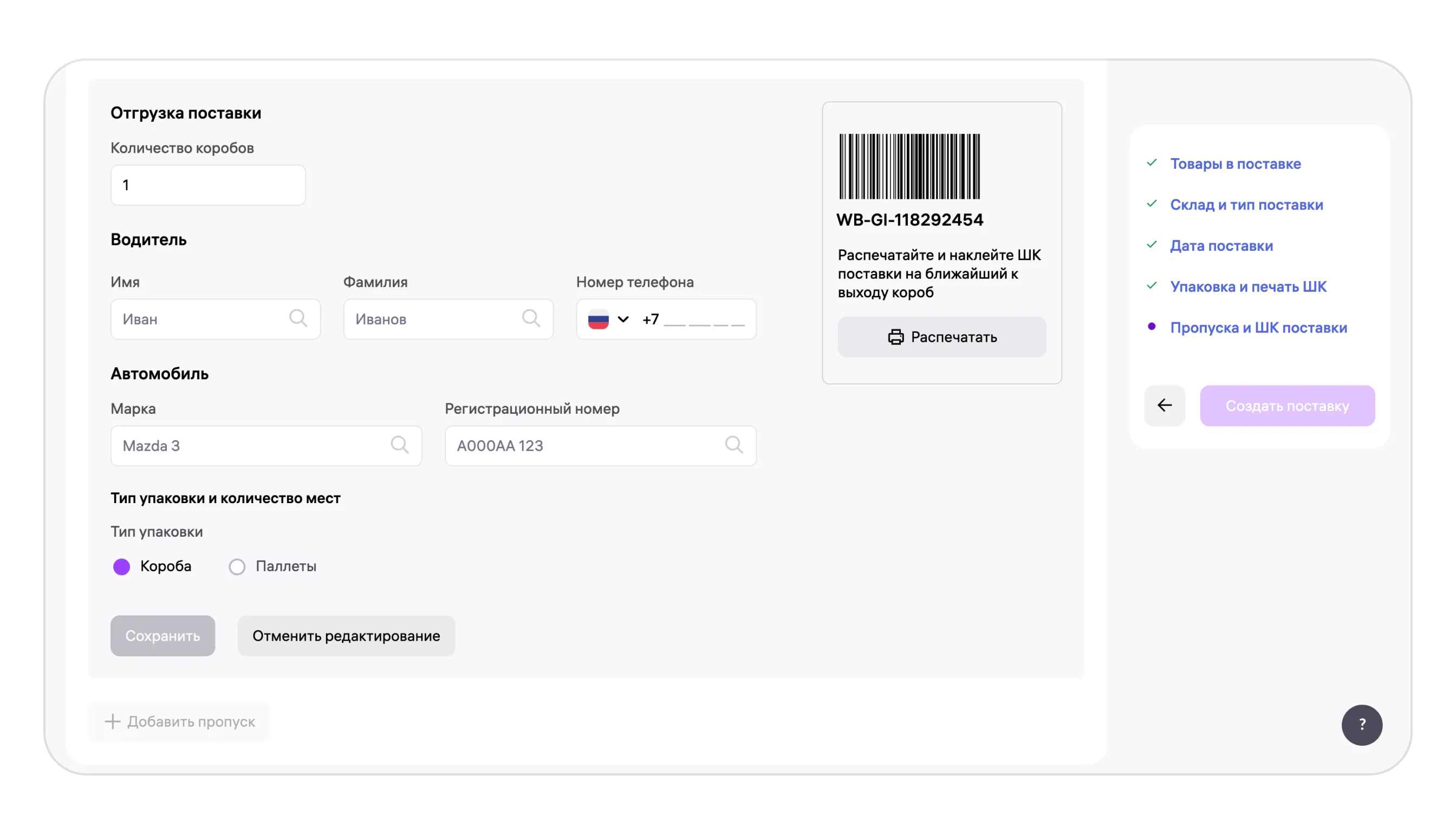Select the Паллеты packaging radio button
1456x834 pixels.
(237, 566)
